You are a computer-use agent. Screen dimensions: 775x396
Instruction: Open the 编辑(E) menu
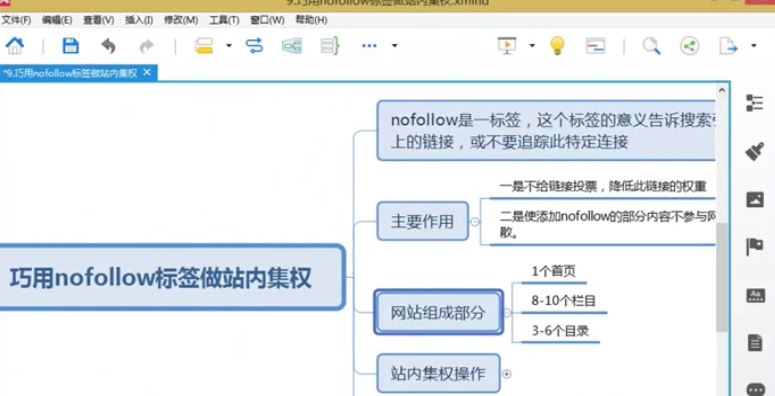(57, 20)
